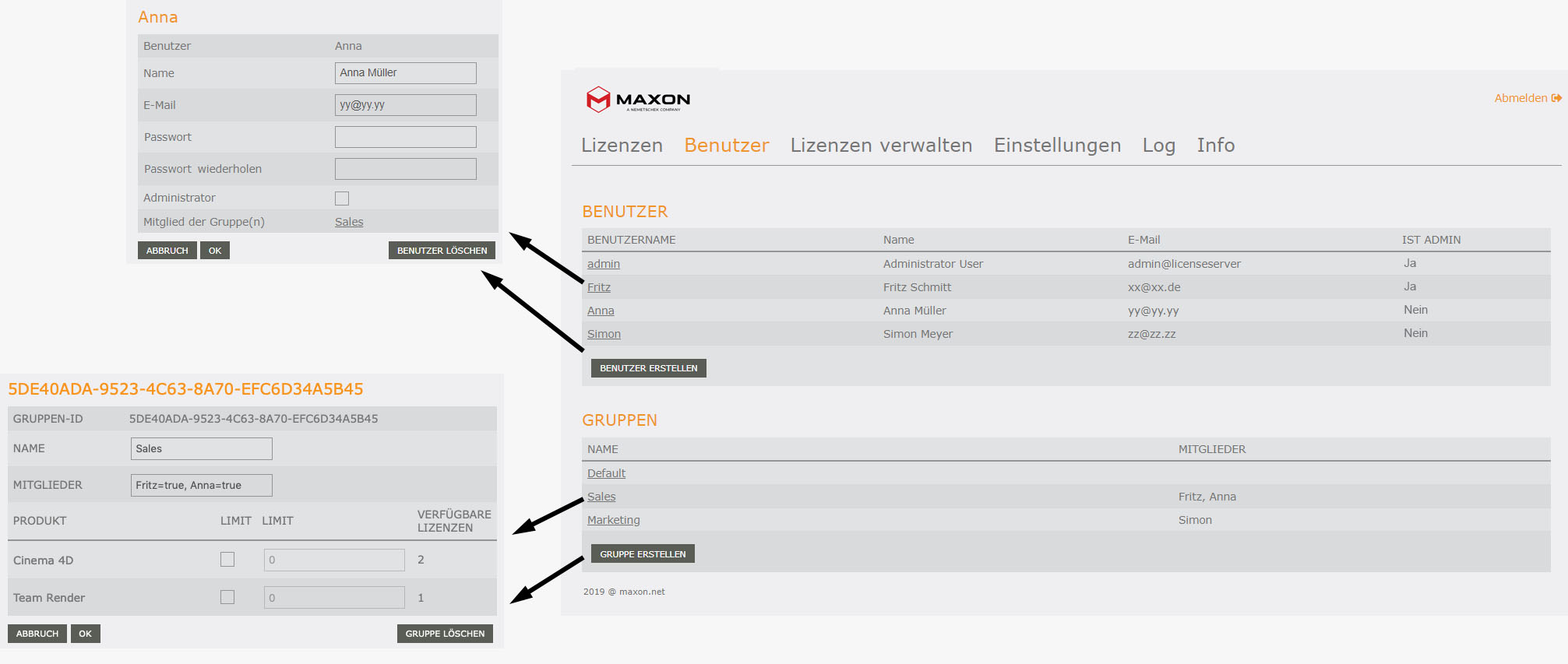Screen dimensions: 1568x664
Task: Go to the Log tab
Action: [x=1158, y=146]
